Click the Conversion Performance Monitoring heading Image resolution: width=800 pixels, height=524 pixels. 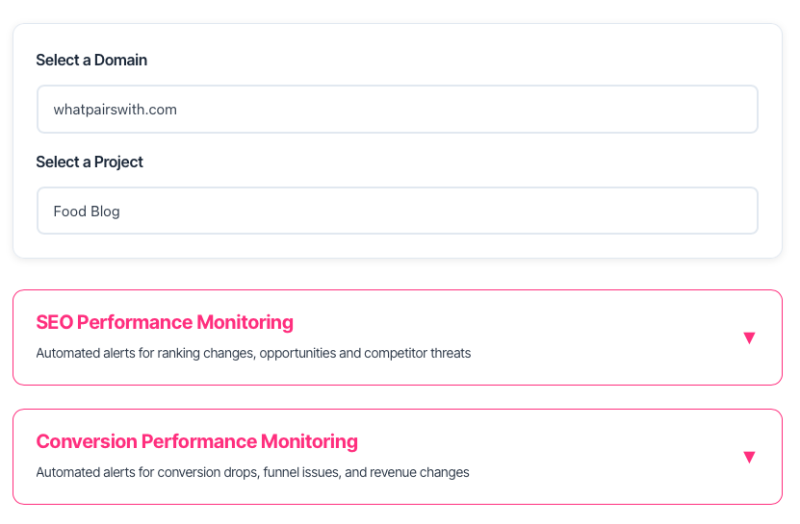click(x=197, y=441)
